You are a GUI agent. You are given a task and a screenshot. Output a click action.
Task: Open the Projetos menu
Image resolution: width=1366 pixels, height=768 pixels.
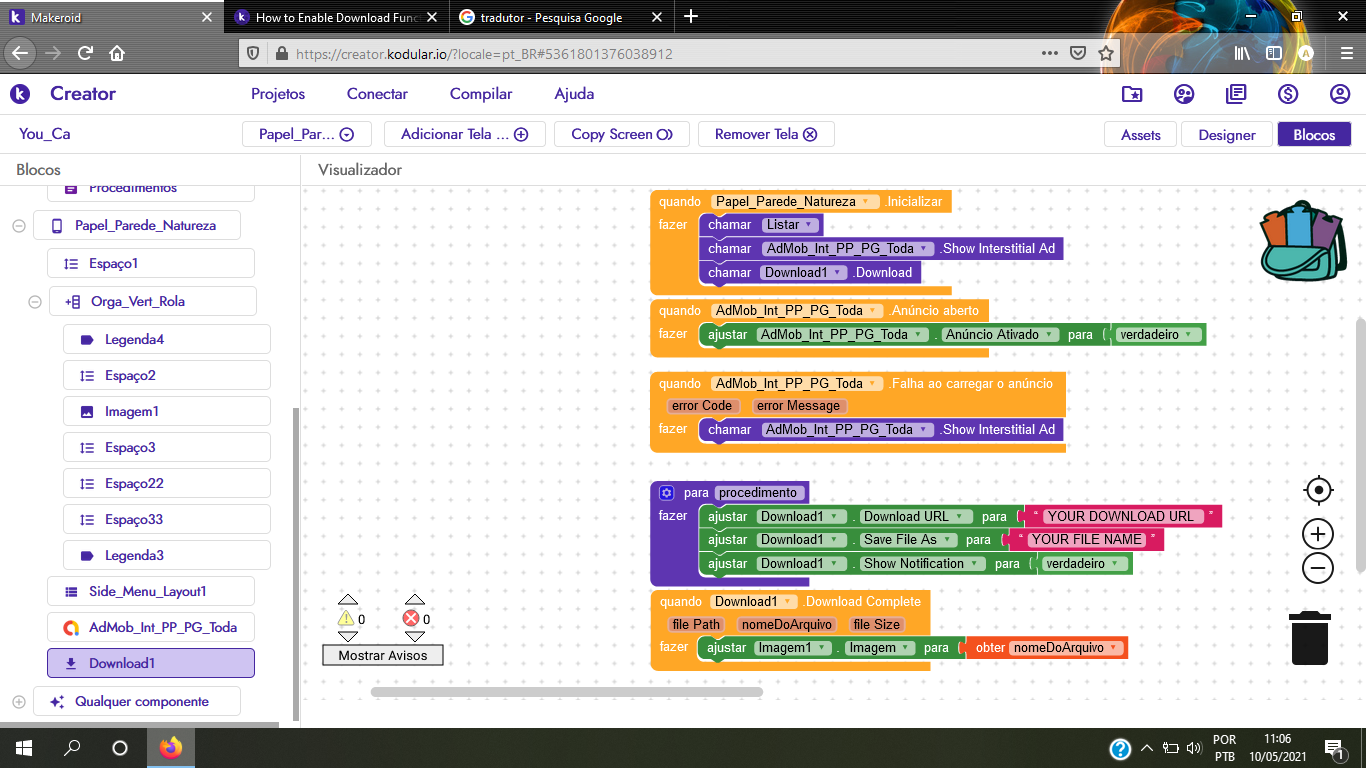pos(278,94)
